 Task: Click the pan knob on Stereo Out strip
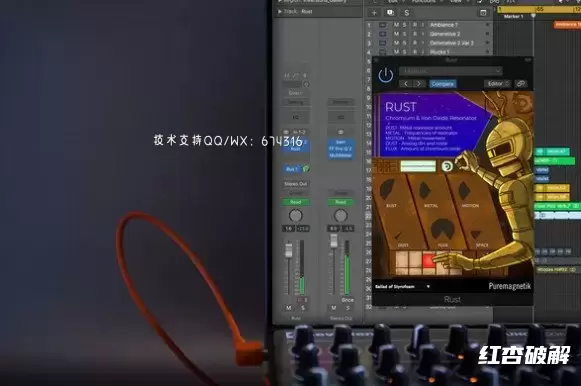(341, 216)
